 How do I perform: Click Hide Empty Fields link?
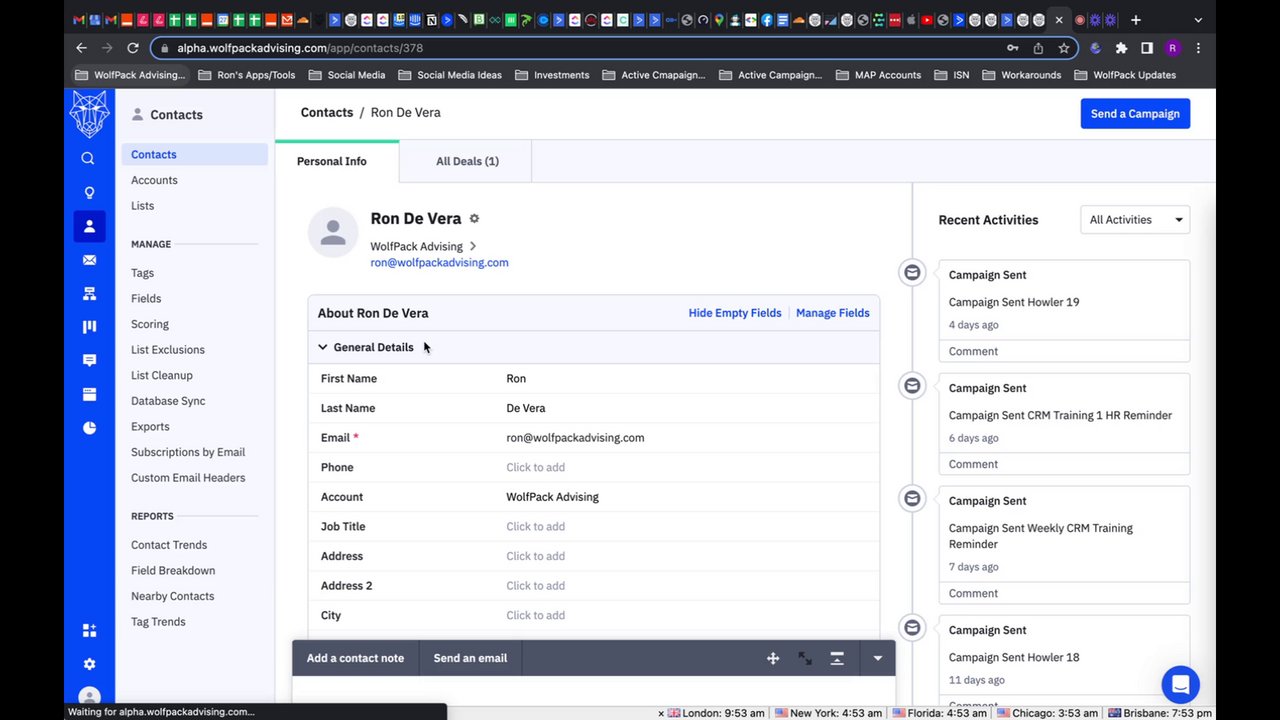pos(735,313)
